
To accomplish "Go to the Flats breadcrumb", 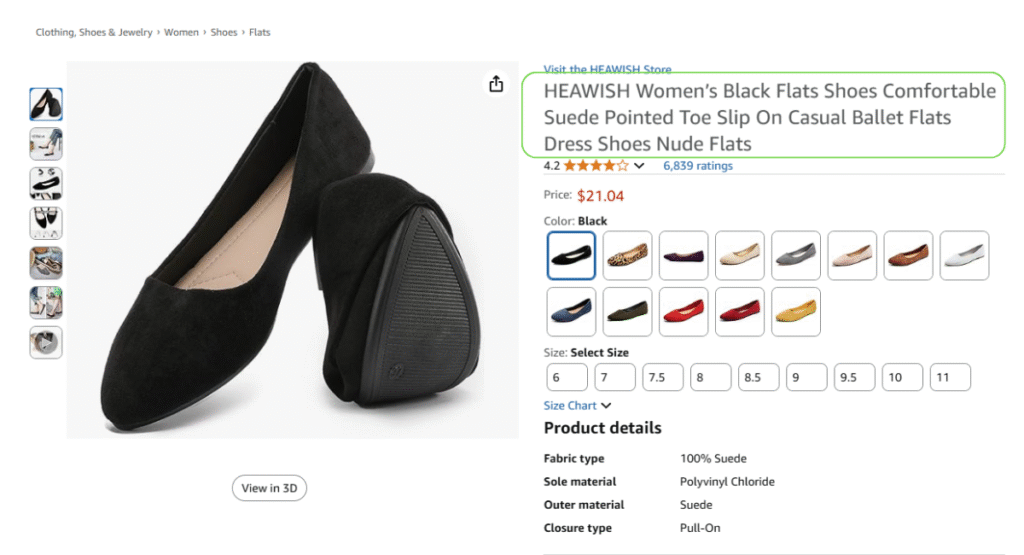I will (x=260, y=32).
